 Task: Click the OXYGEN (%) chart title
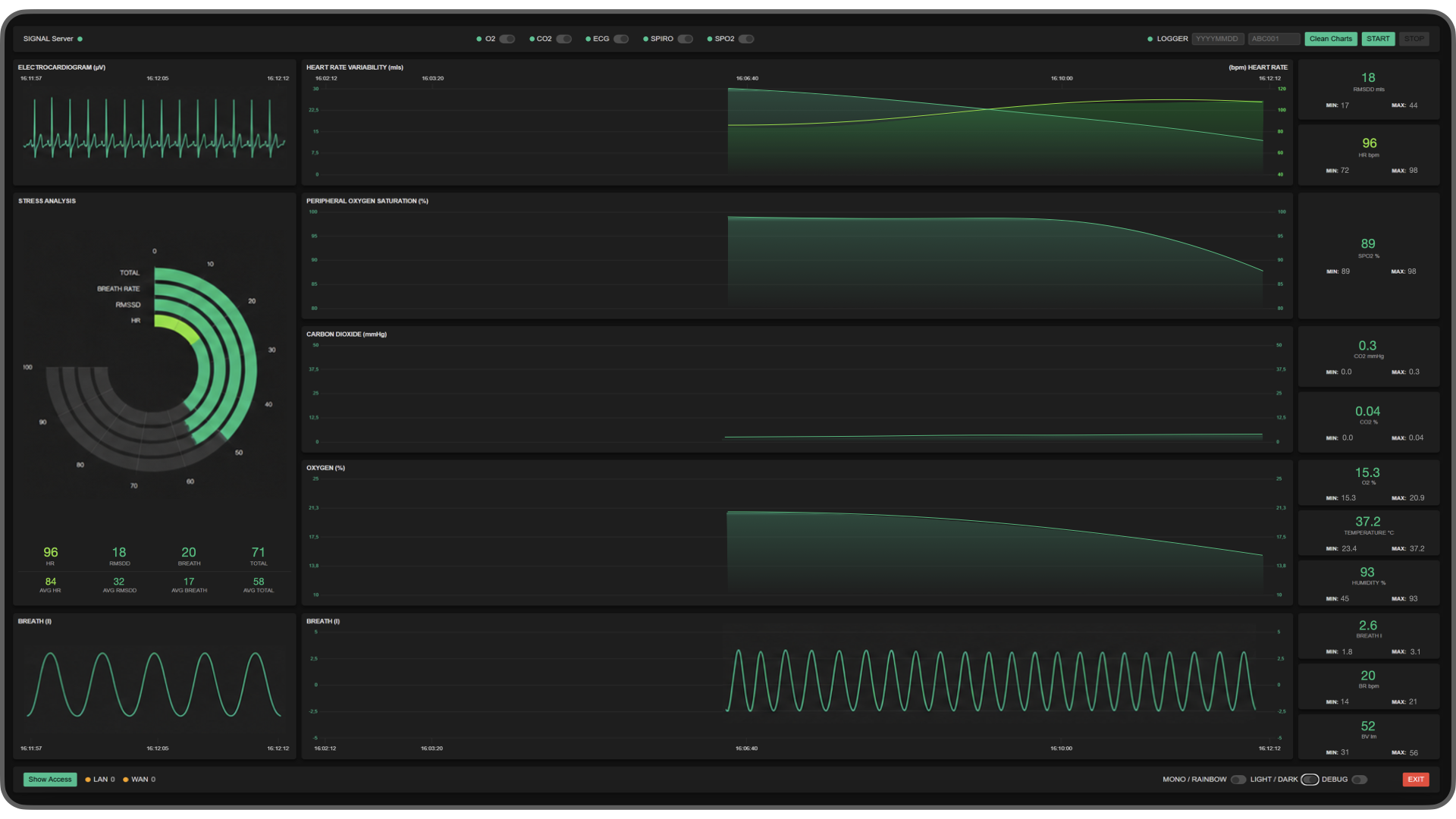point(325,468)
